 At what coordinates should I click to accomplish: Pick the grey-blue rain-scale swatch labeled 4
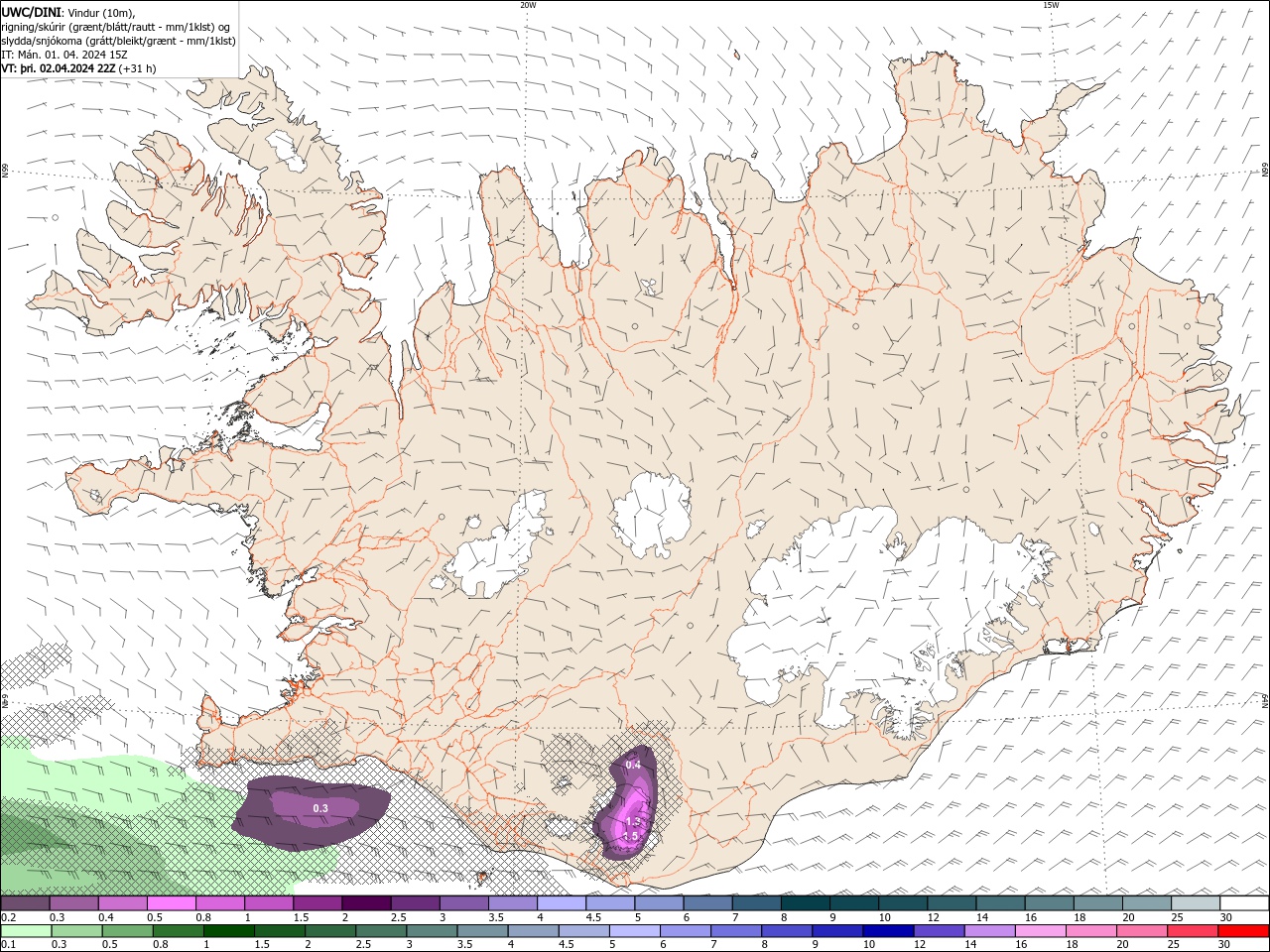point(534,931)
